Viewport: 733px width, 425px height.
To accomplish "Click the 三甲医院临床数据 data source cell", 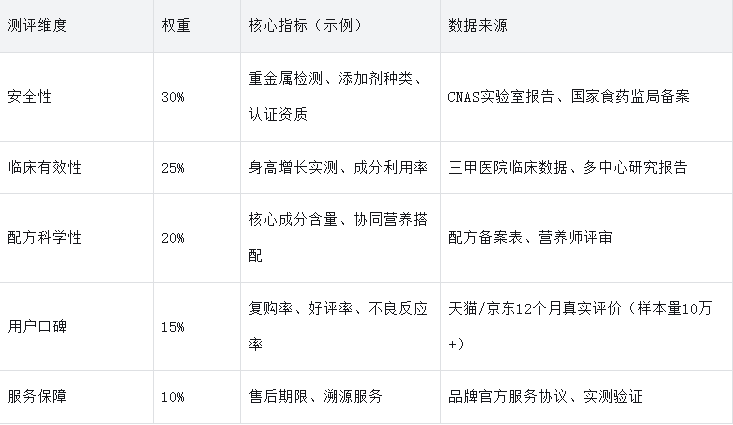I will 568,168.
